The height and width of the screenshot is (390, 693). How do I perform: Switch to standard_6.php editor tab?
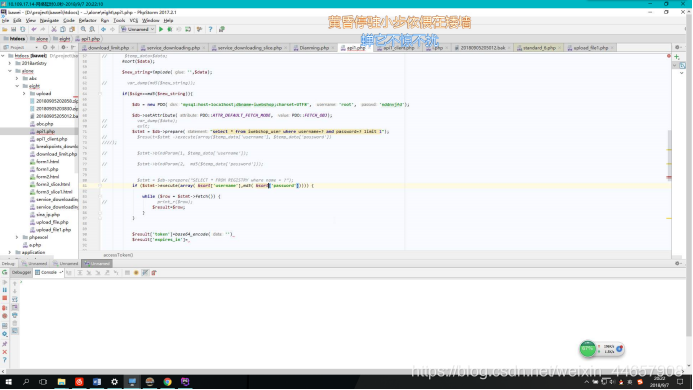[x=539, y=48]
